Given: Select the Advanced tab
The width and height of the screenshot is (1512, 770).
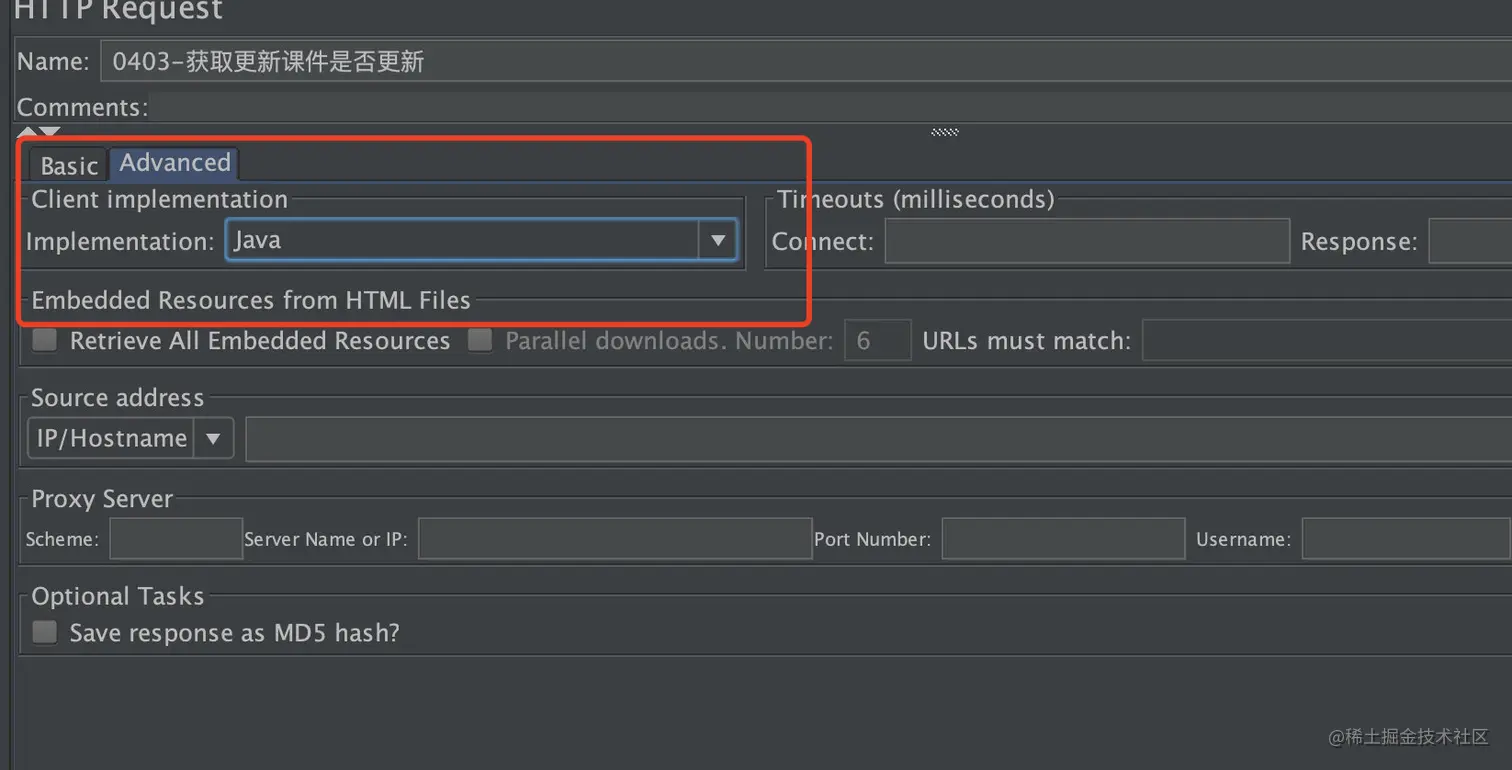Looking at the screenshot, I should (x=175, y=163).
